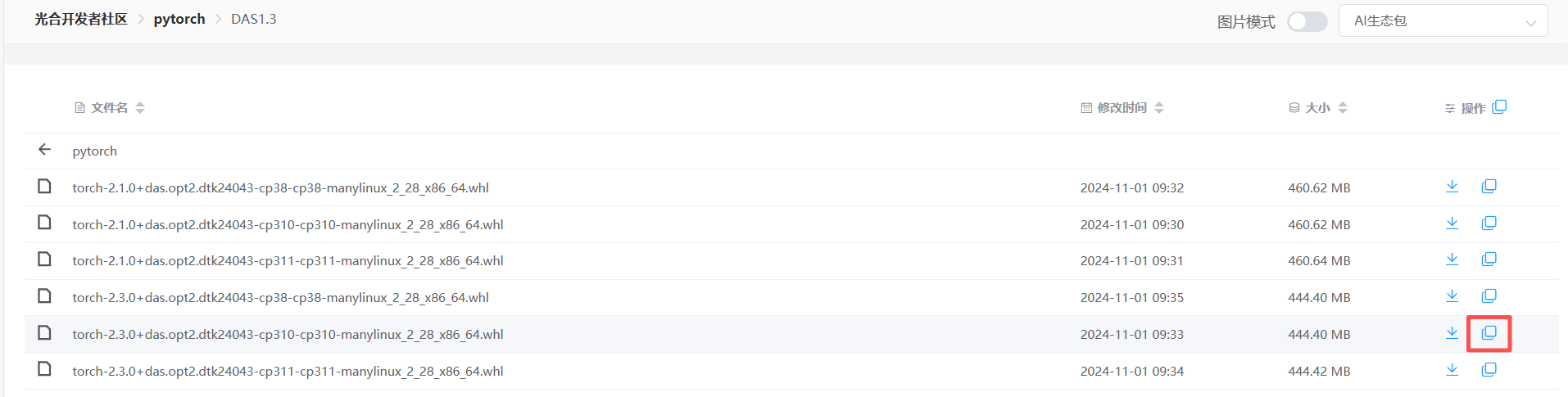The height and width of the screenshot is (397, 1568).
Task: Click copy icon for torch-2.3.0 cp310 wheel
Action: coord(1489,333)
